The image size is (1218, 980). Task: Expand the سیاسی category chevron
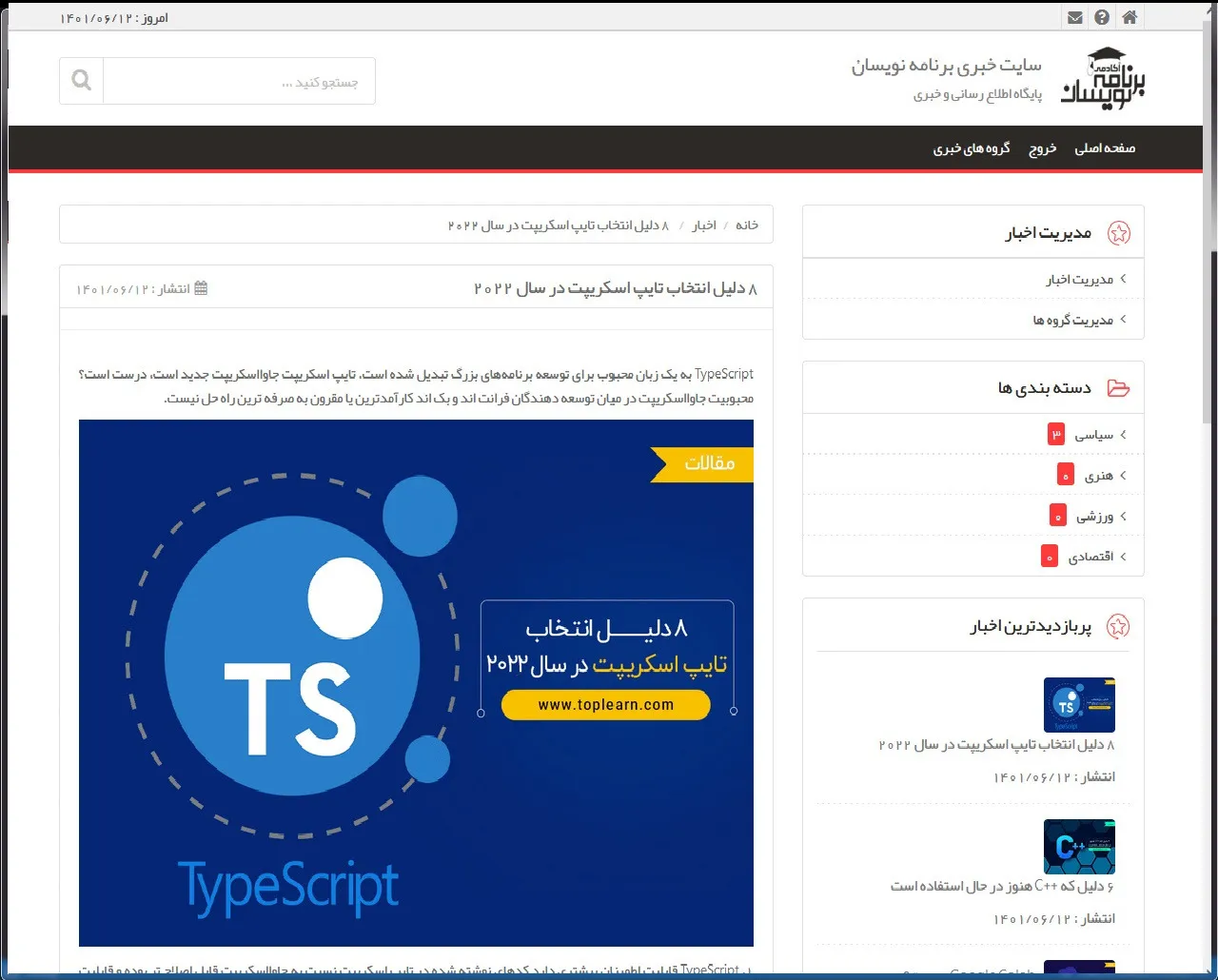tap(1123, 435)
